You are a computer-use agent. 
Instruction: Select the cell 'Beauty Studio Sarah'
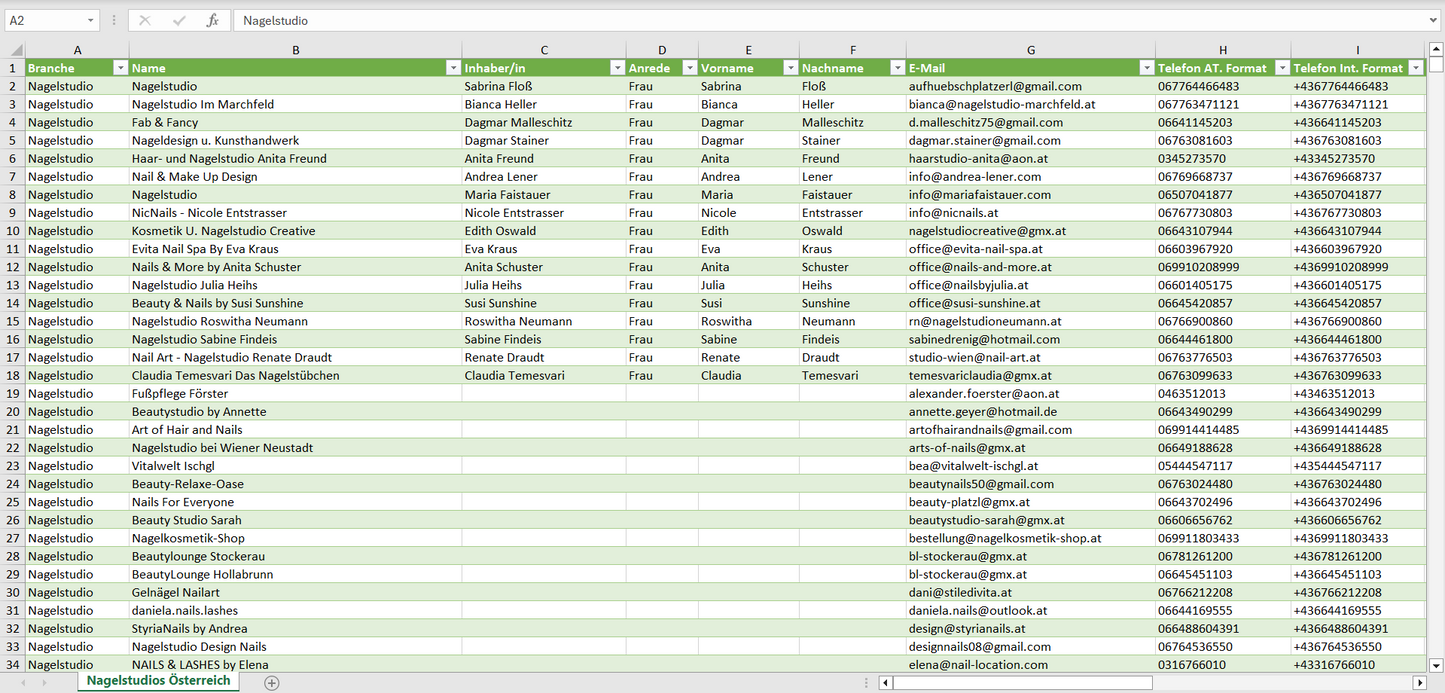[295, 520]
